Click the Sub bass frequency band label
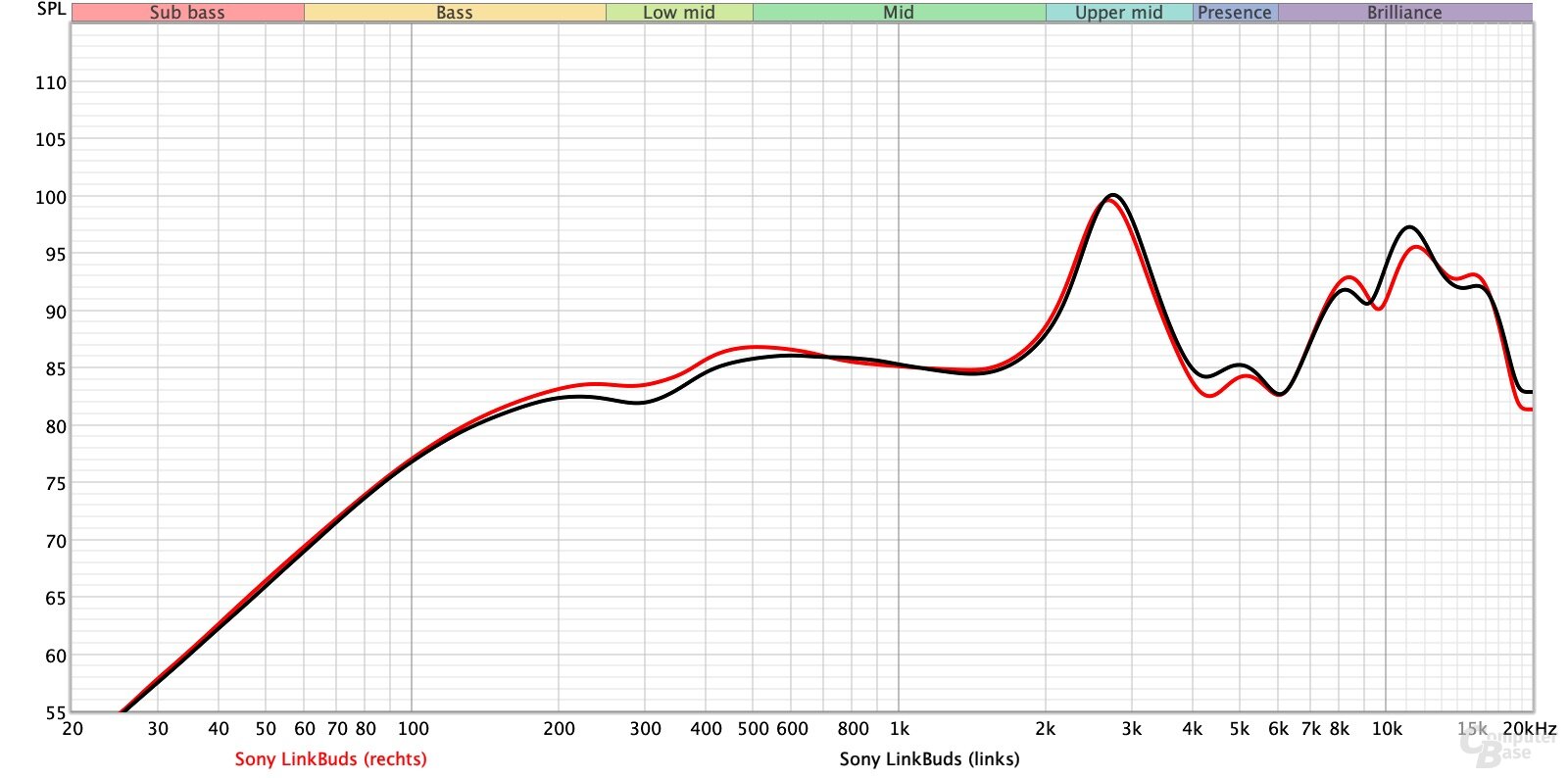Image resolution: width=1568 pixels, height=778 pixels. click(x=187, y=13)
